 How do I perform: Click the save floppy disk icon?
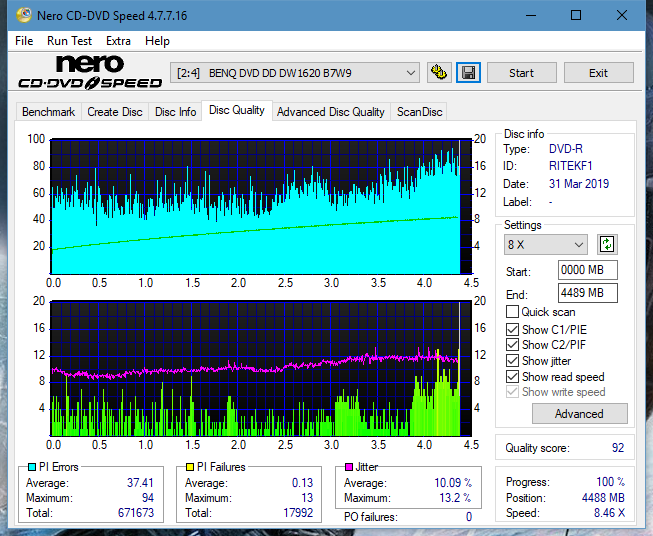tap(468, 73)
